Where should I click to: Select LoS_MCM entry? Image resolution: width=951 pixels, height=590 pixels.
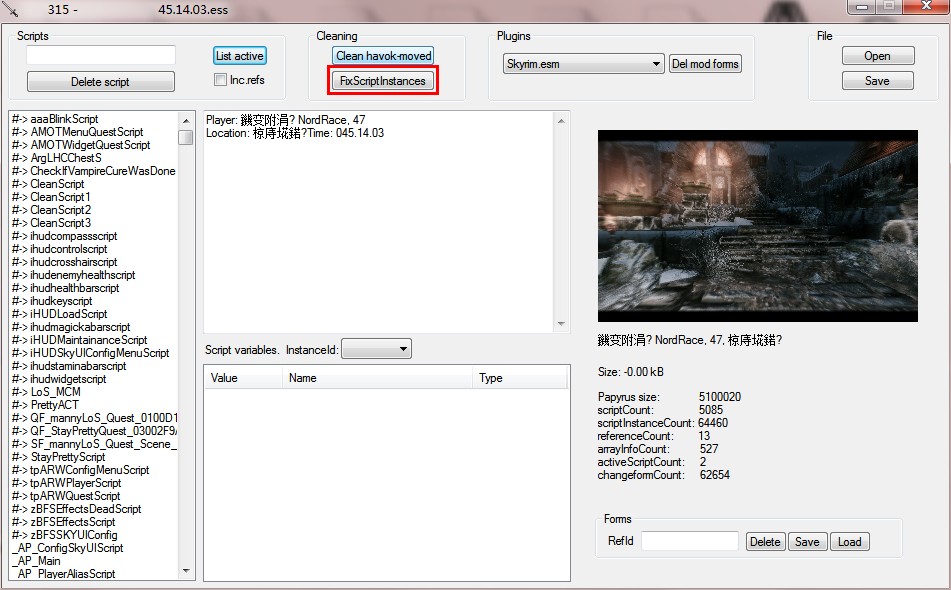click(x=46, y=392)
